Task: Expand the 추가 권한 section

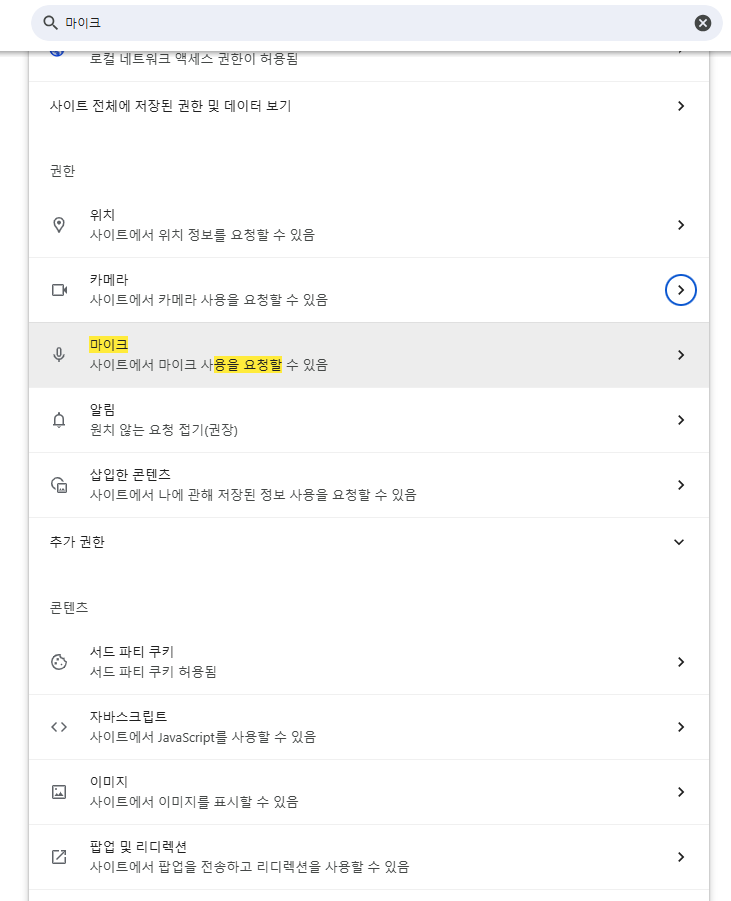Action: coord(679,542)
